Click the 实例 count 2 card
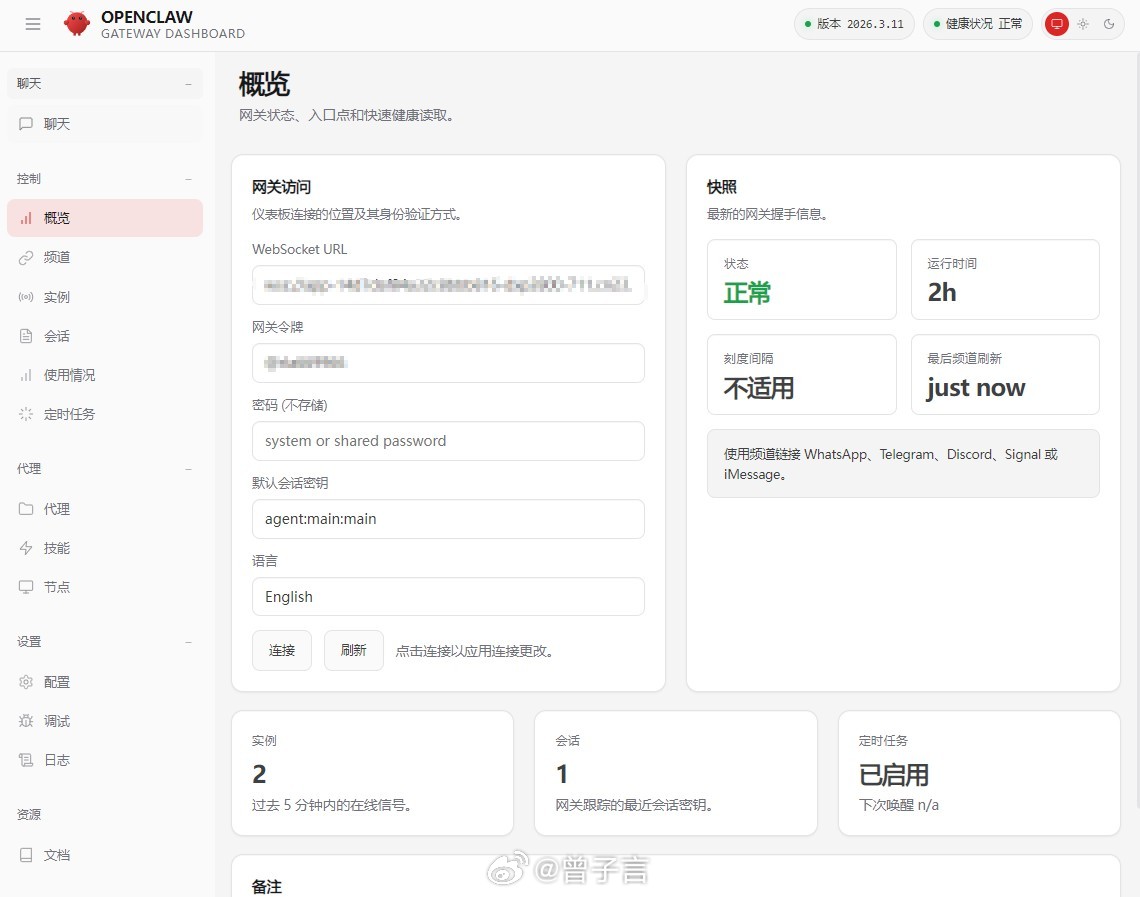Image resolution: width=1140 pixels, height=897 pixels. (x=372, y=773)
